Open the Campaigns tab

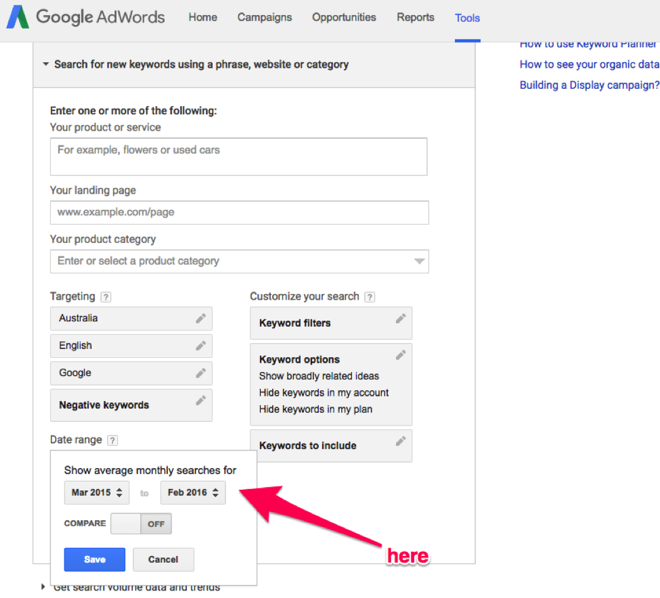pyautogui.click(x=264, y=17)
